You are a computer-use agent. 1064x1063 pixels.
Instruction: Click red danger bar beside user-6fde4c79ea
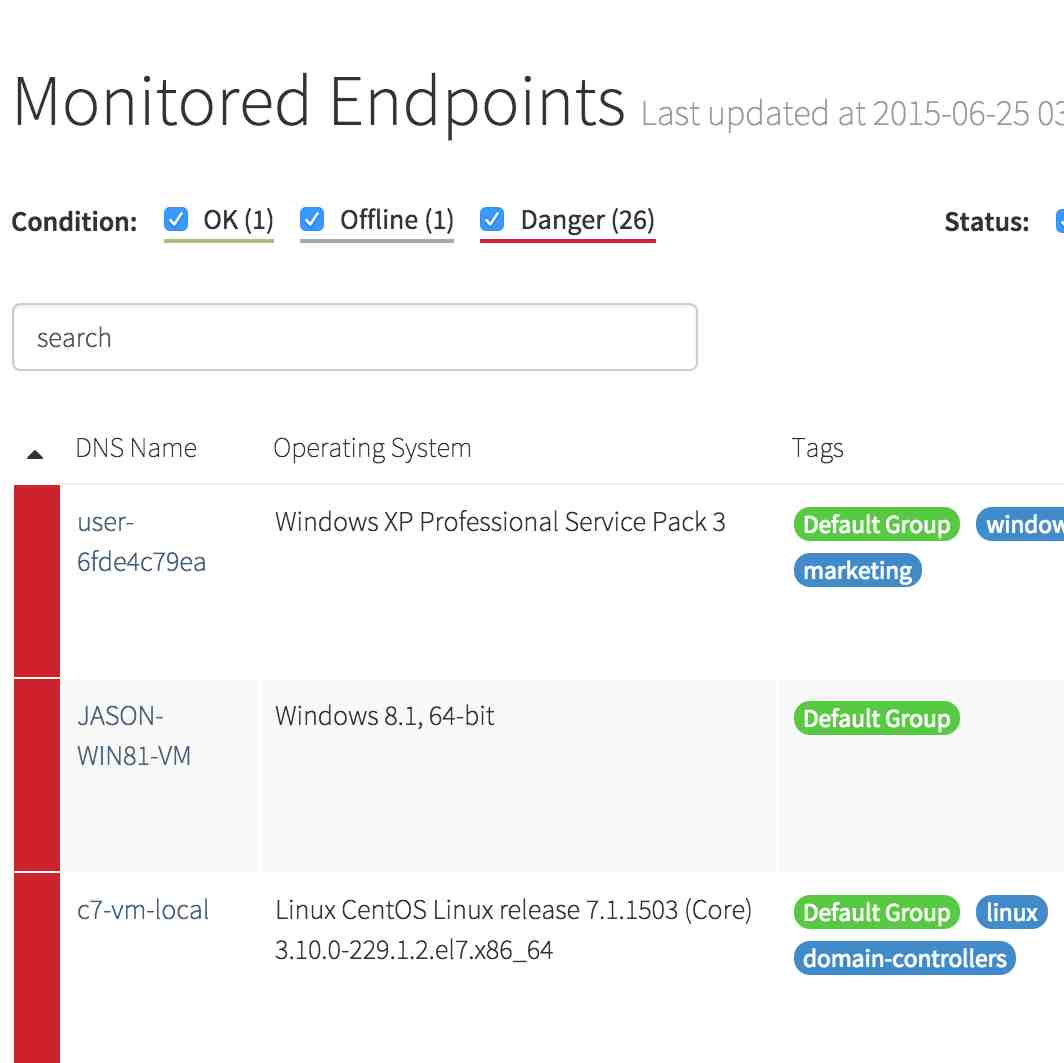(37, 581)
